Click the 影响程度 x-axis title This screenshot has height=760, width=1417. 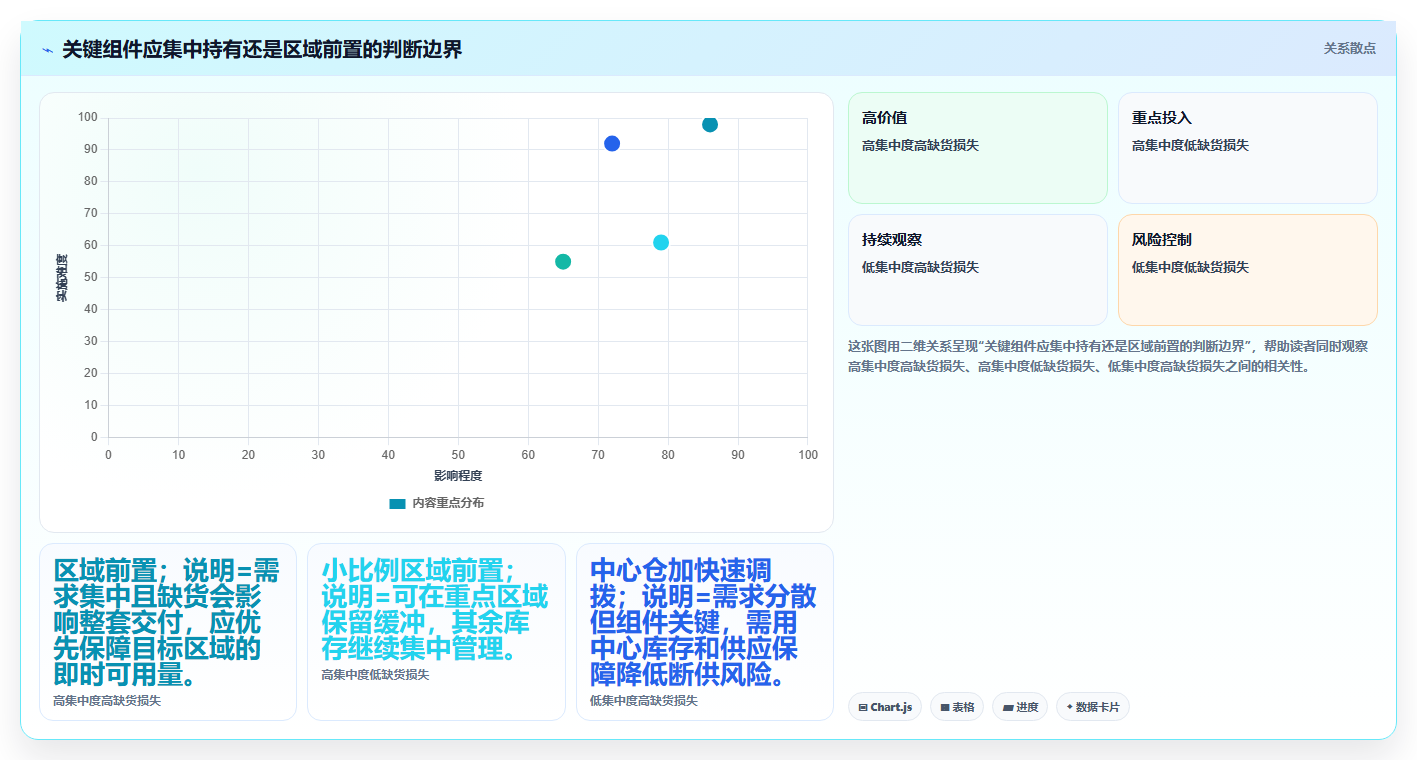(x=458, y=475)
